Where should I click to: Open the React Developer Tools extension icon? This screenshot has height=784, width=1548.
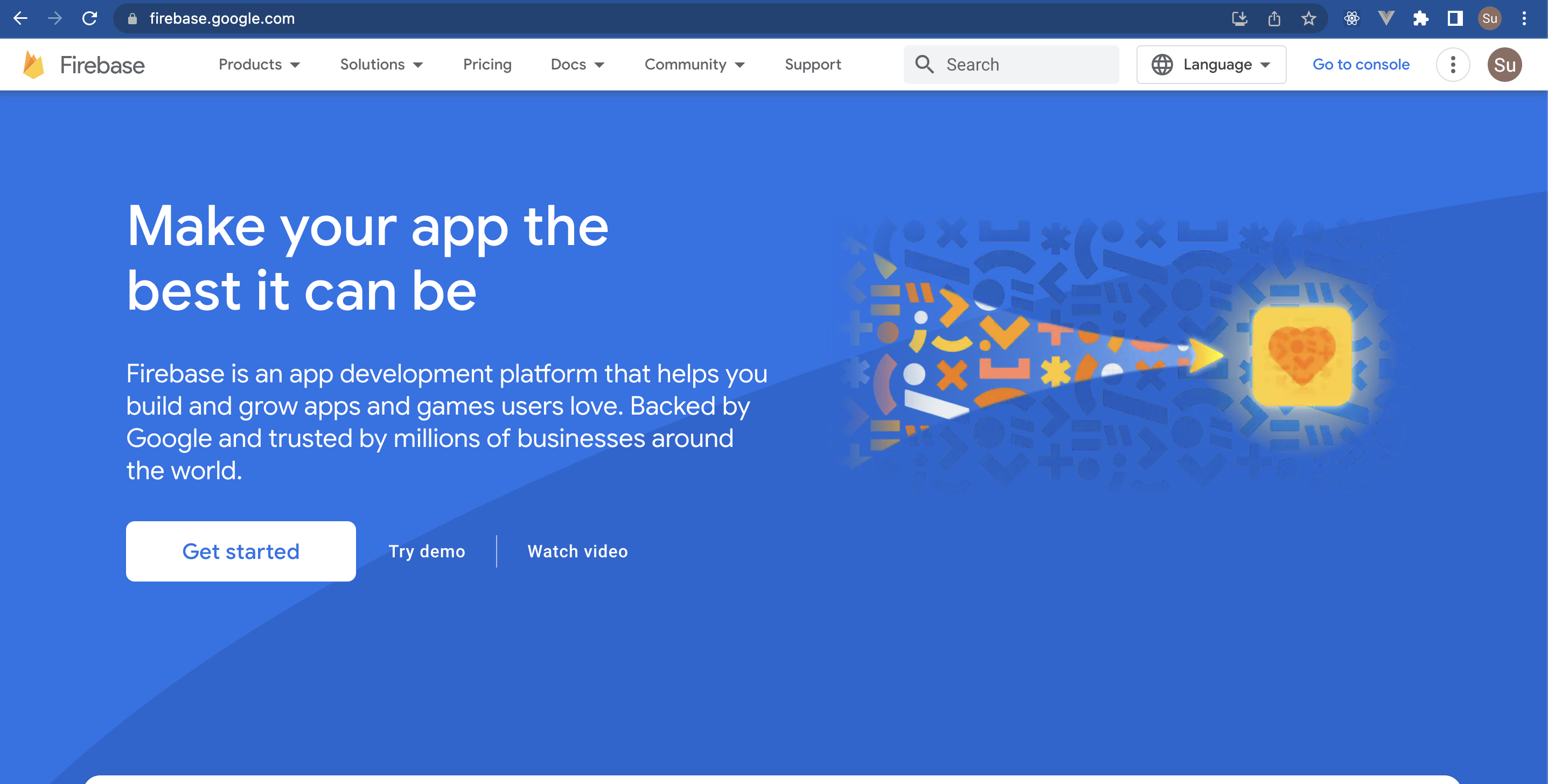click(x=1351, y=19)
